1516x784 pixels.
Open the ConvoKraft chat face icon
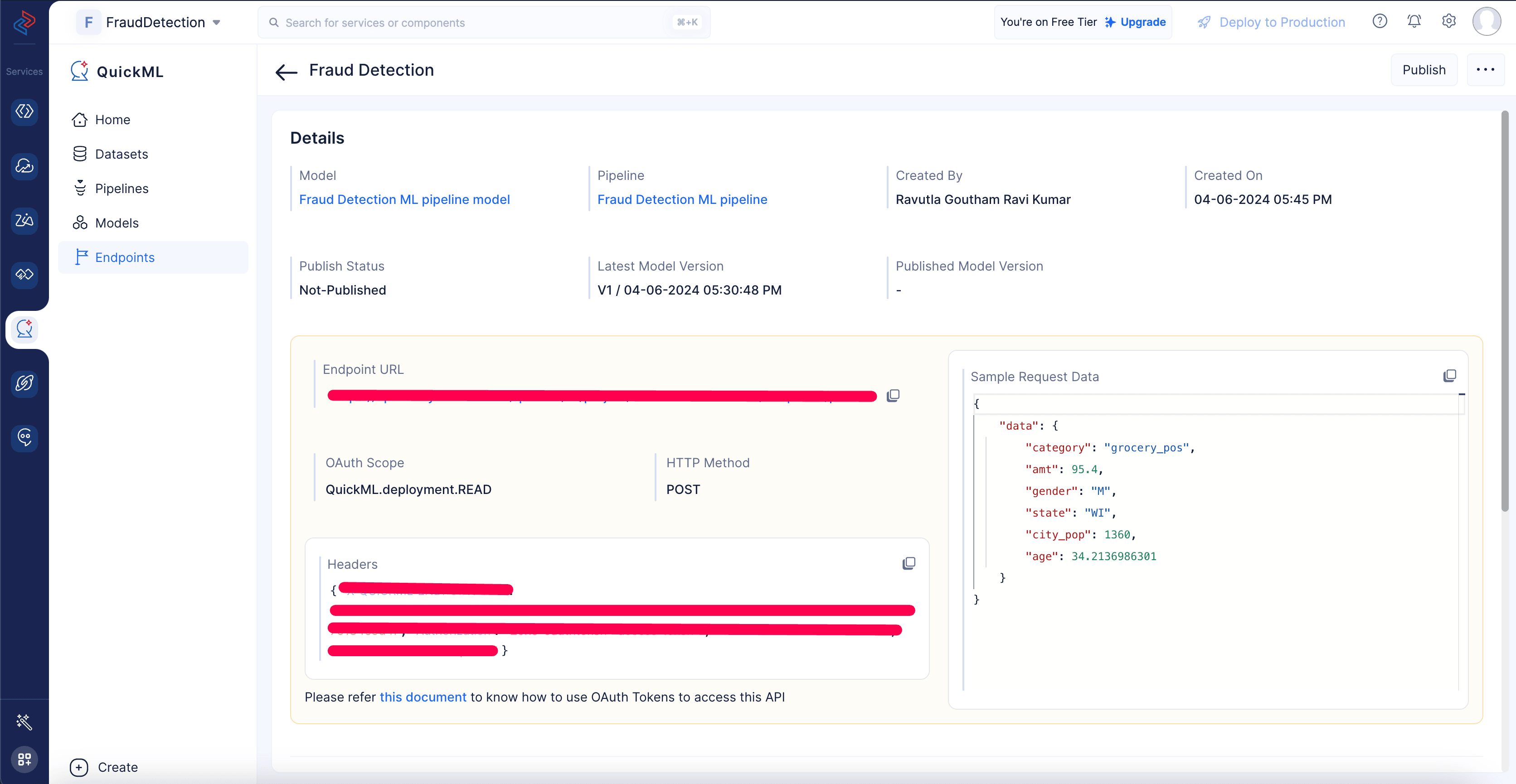pos(24,438)
